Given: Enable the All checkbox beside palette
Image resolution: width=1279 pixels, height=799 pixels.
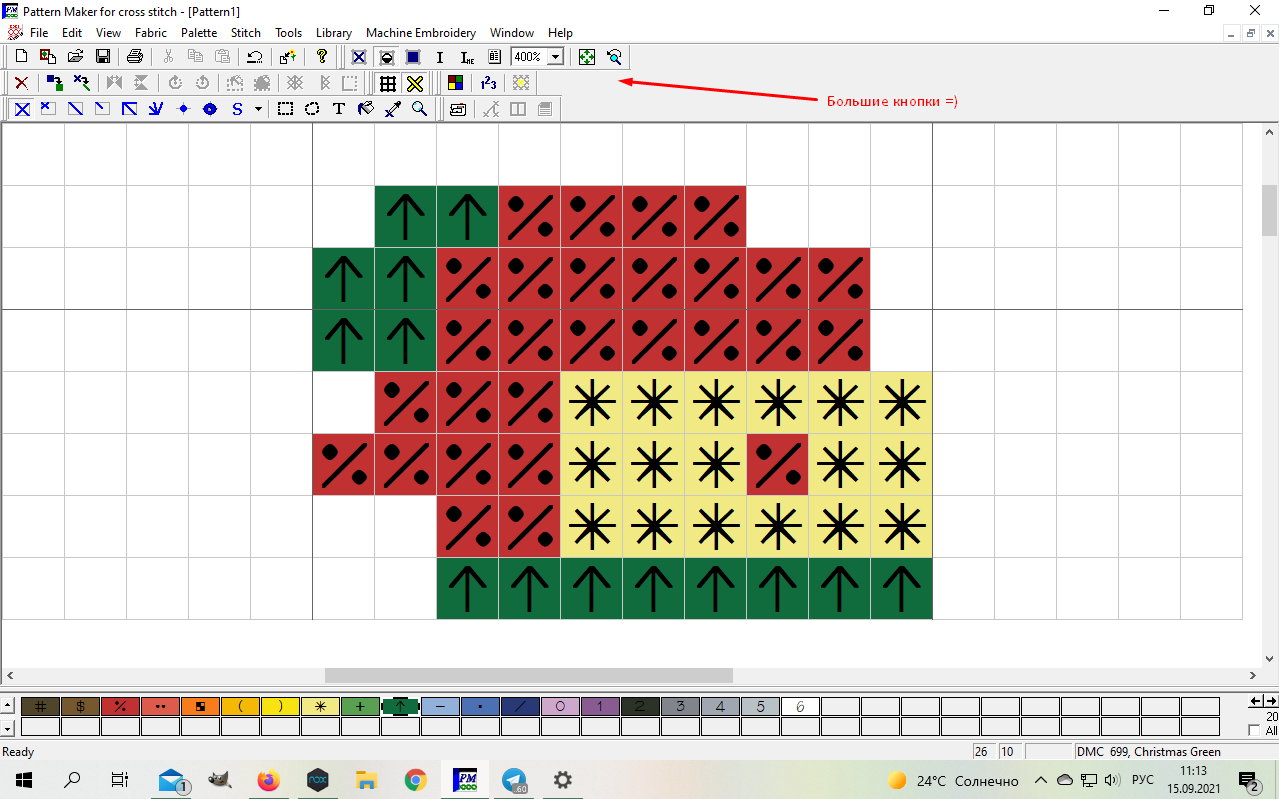Looking at the screenshot, I should click(x=1255, y=731).
